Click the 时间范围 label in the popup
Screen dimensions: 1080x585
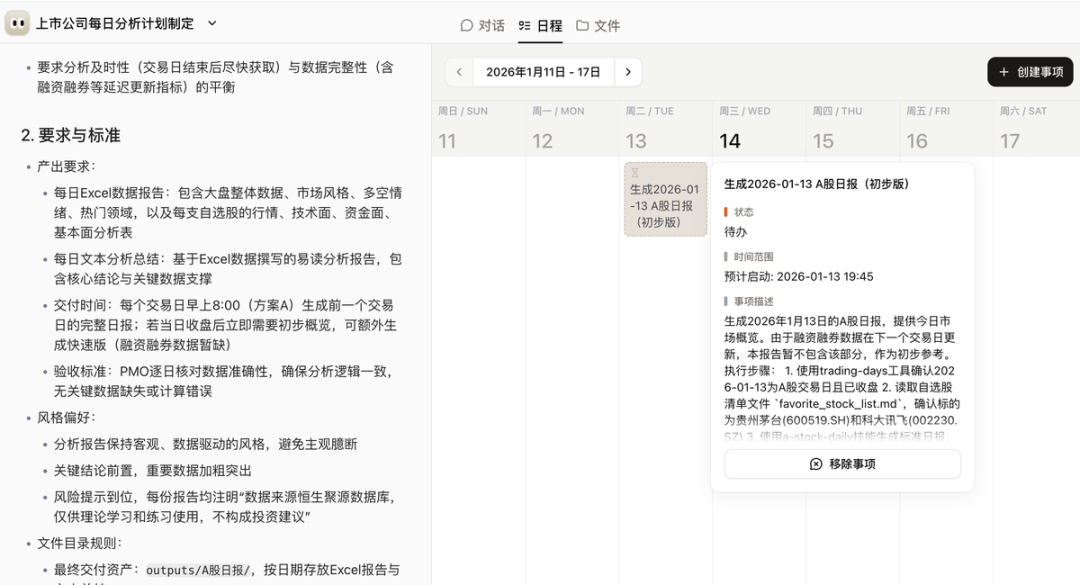coord(753,256)
